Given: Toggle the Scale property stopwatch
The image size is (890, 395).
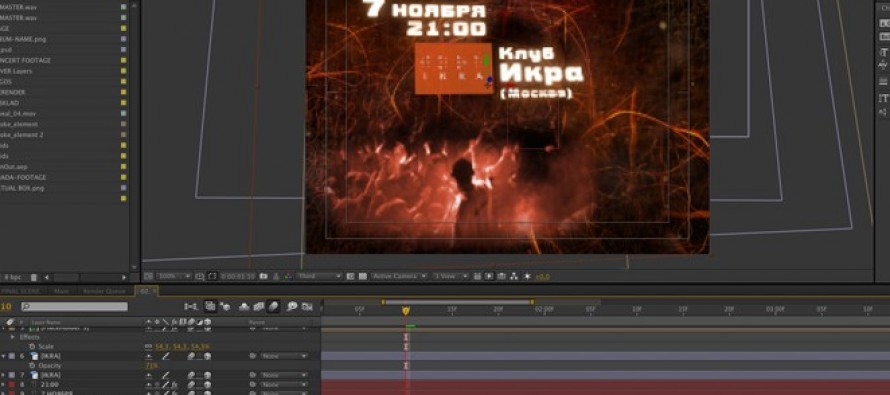Looking at the screenshot, I should [32, 346].
